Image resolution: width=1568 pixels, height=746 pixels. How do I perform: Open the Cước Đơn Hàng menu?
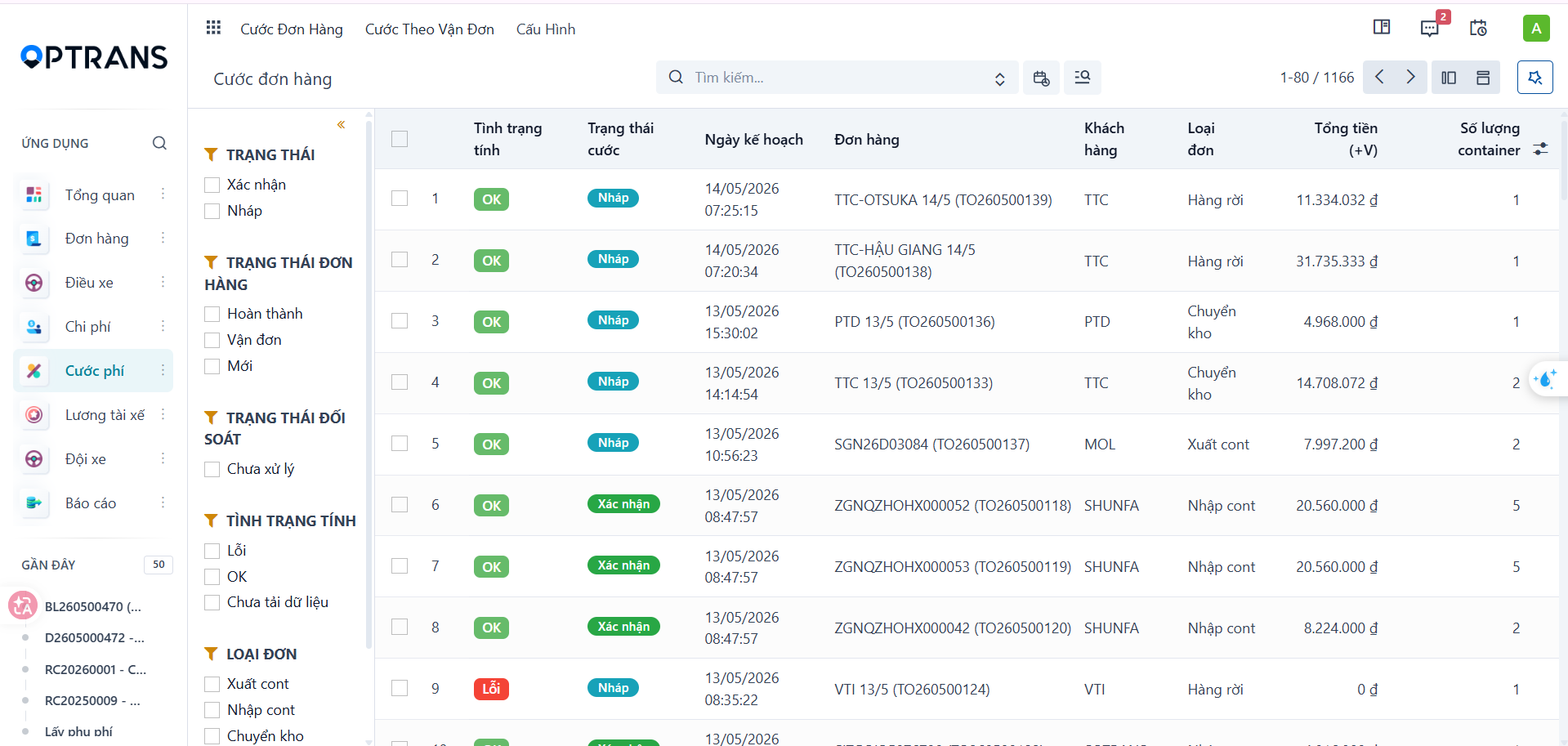292,29
